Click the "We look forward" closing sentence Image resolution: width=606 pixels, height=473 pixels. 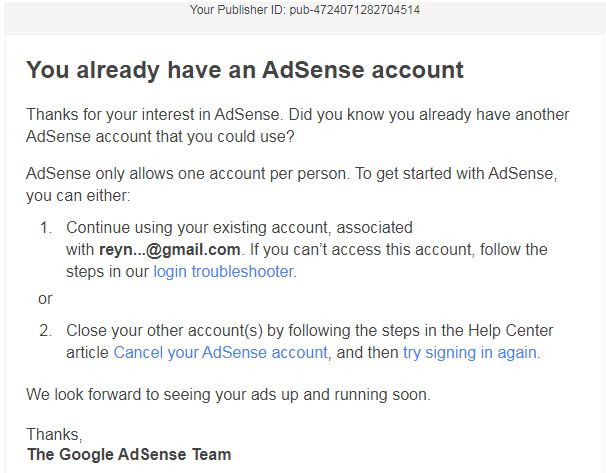tap(228, 394)
